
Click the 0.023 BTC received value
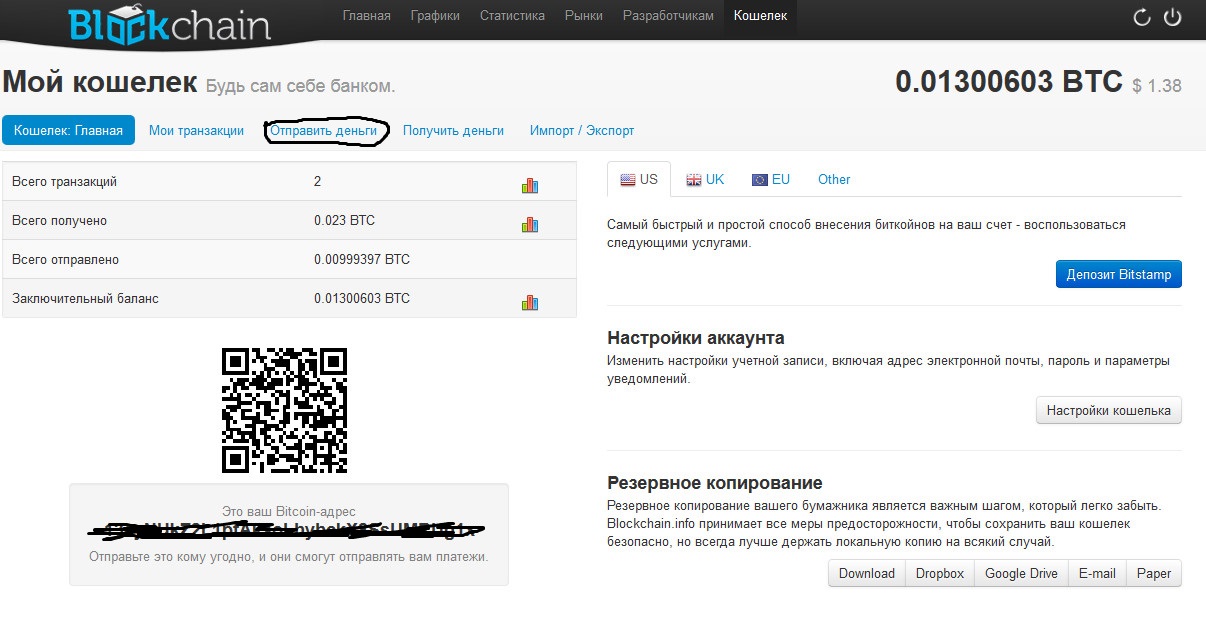[x=344, y=220]
